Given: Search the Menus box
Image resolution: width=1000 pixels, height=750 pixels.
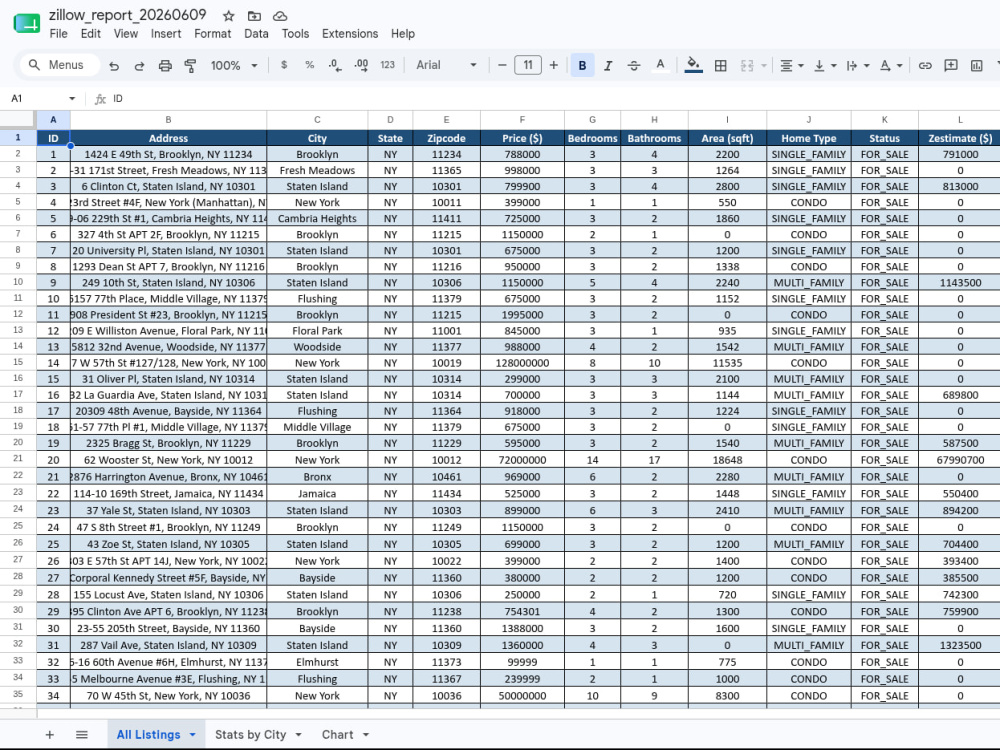Looking at the screenshot, I should (x=60, y=65).
